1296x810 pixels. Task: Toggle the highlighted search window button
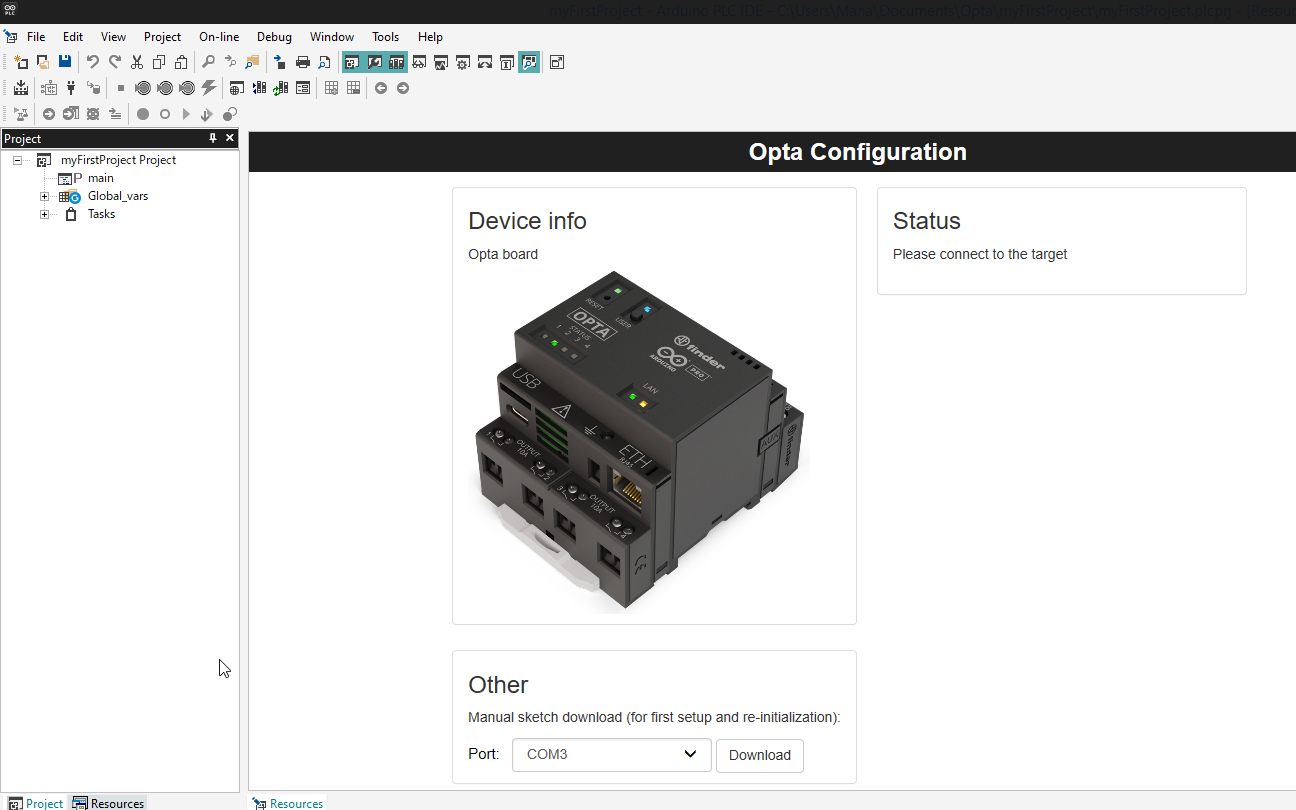tap(529, 62)
